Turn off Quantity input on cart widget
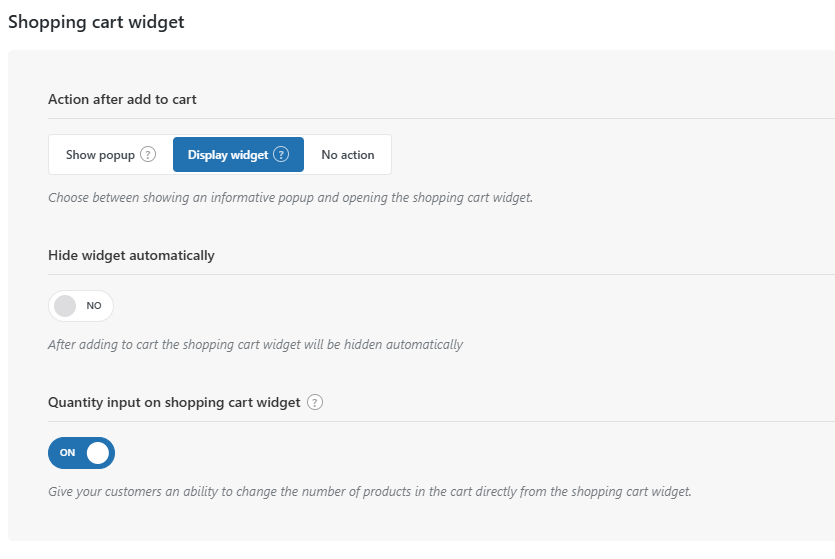The height and width of the screenshot is (559, 835). [x=81, y=453]
